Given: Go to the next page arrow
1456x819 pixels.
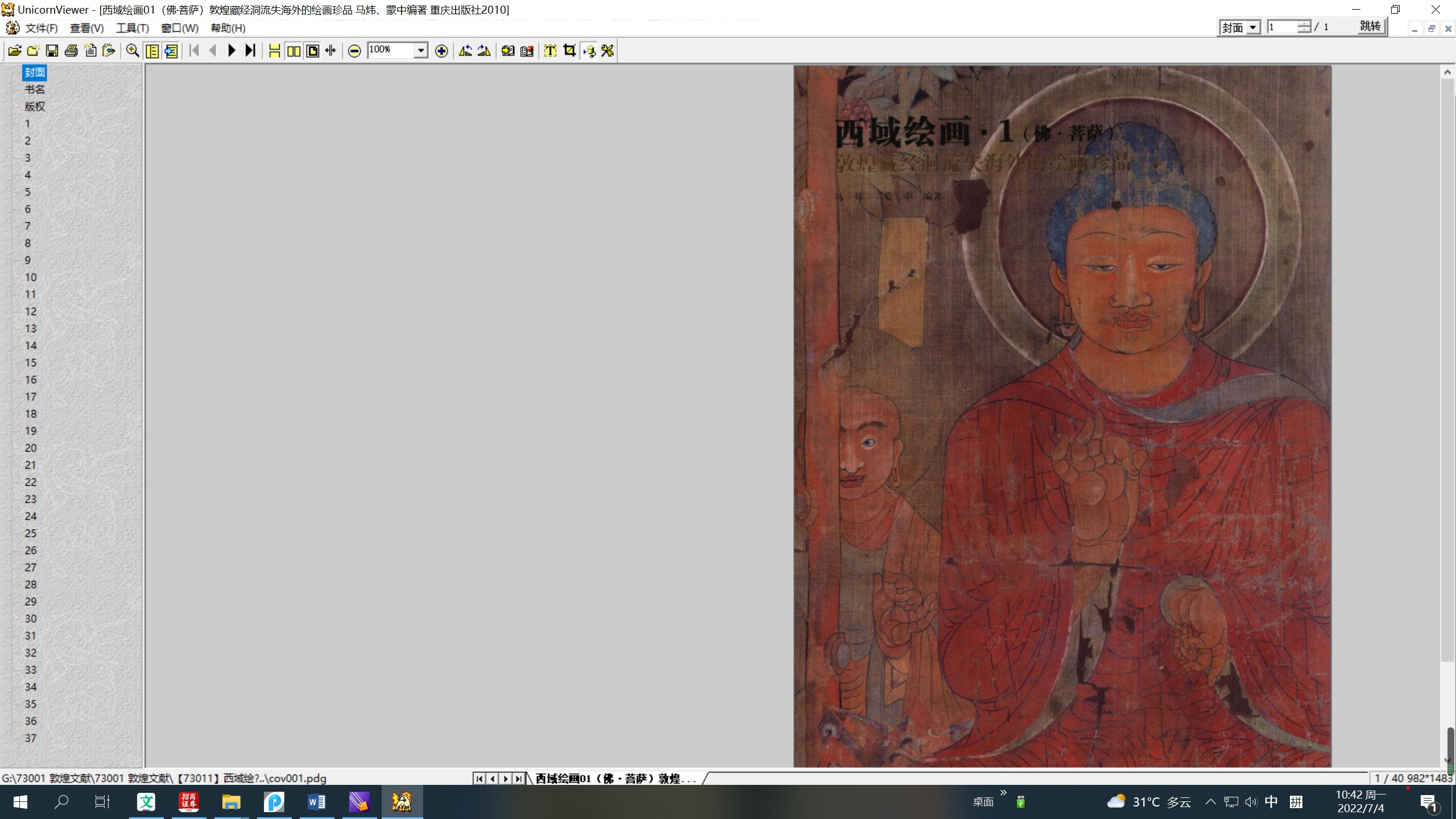Looking at the screenshot, I should [x=231, y=51].
